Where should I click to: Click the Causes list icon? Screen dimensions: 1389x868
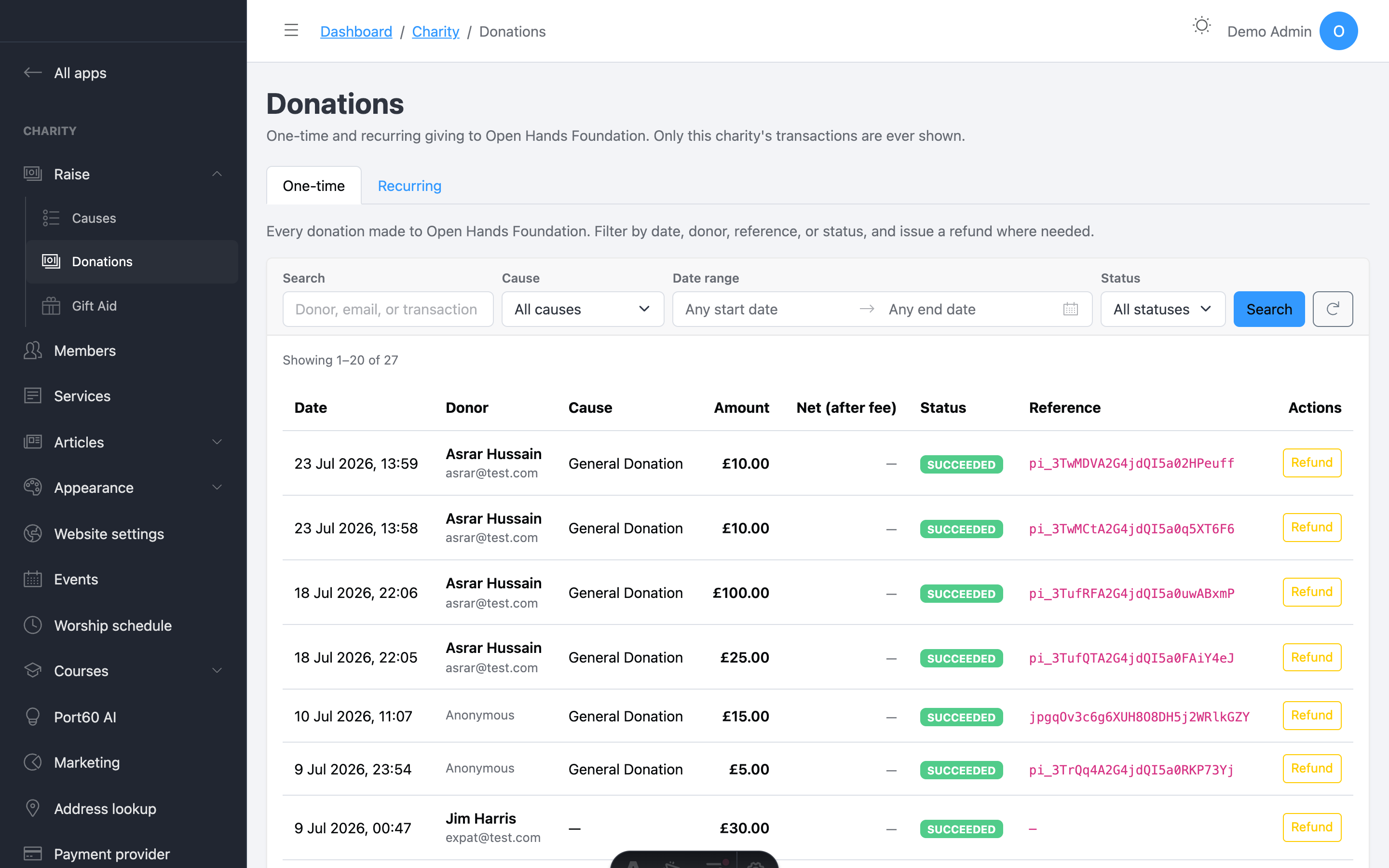pos(51,217)
